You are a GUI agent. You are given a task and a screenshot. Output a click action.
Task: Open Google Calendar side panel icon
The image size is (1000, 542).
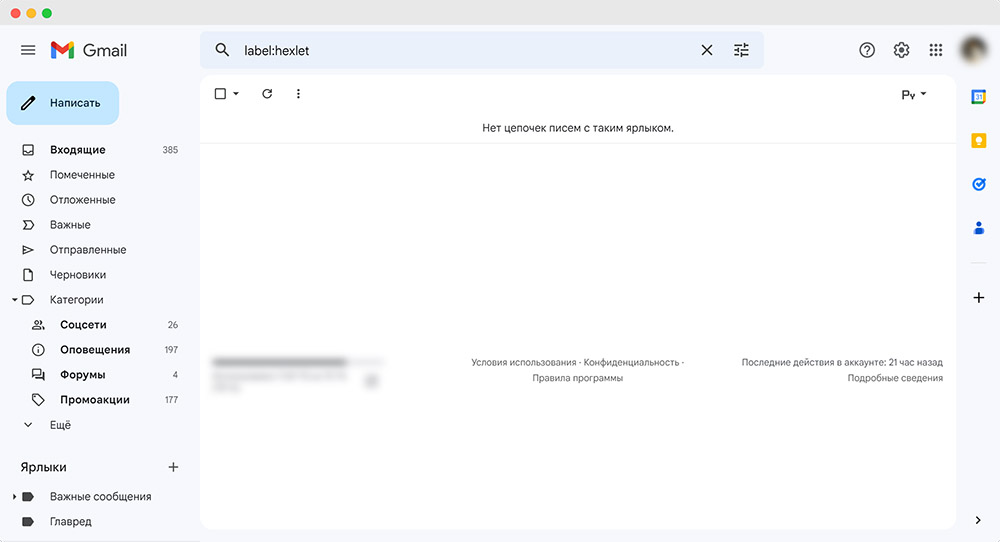coord(978,97)
